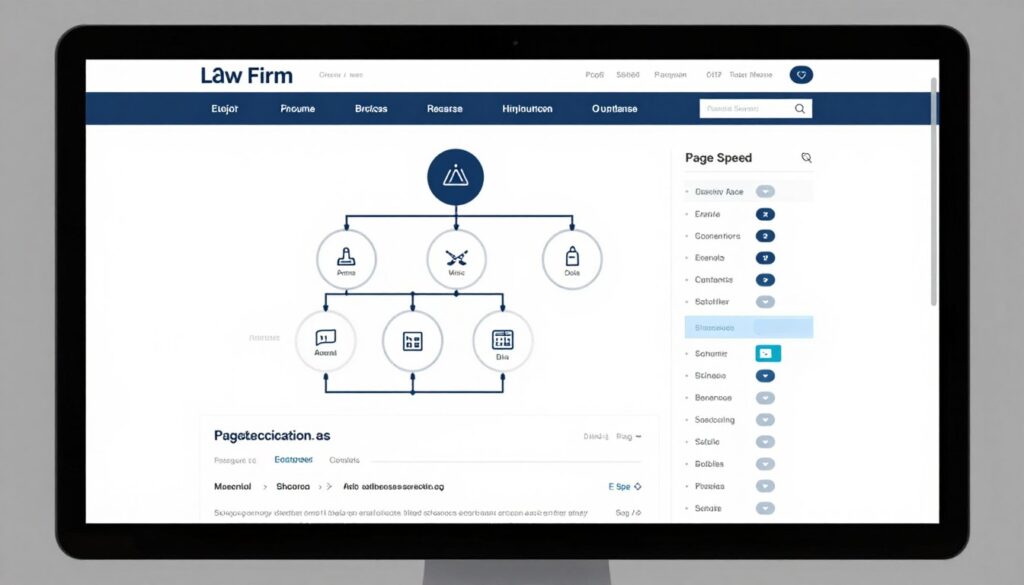The width and height of the screenshot is (1024, 585).
Task: Click the Pagetecccication.as heading
Action: [272, 435]
